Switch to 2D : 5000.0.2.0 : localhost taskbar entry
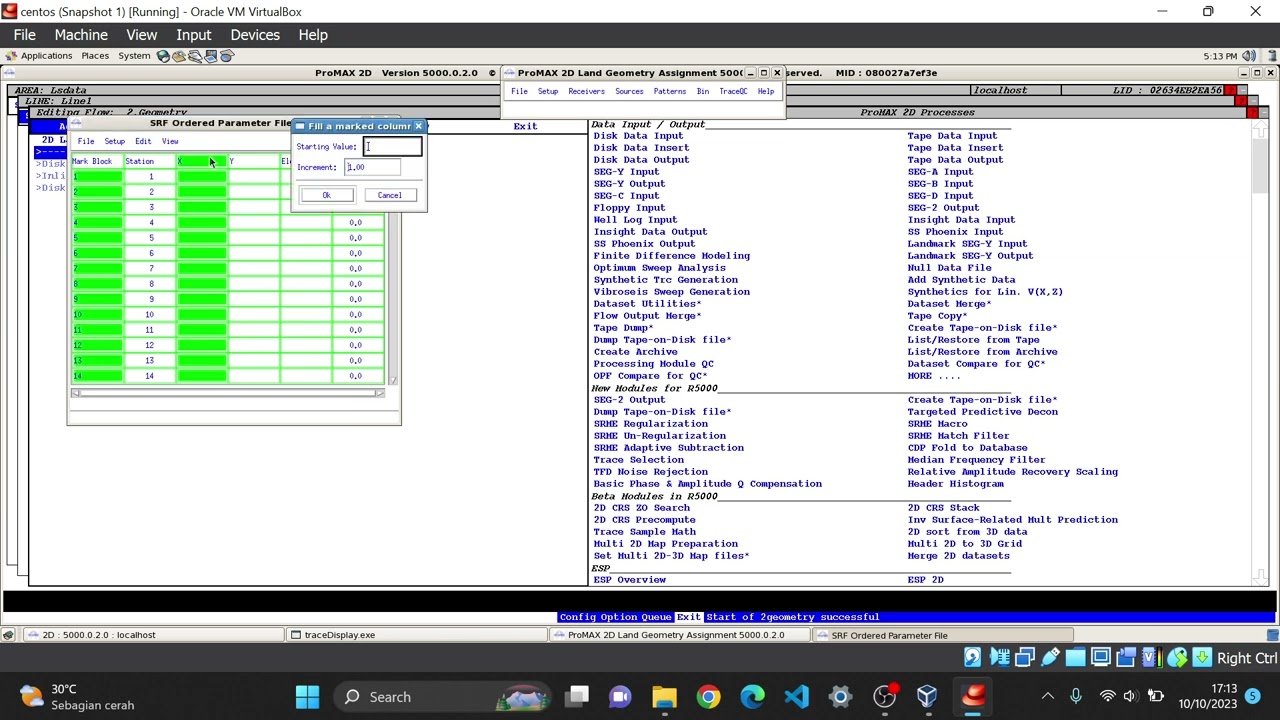The width and height of the screenshot is (1280, 720). (155, 635)
